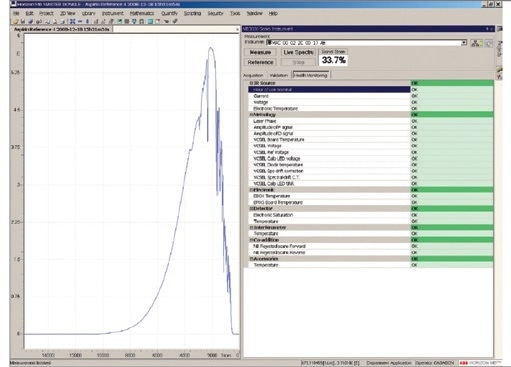The height and width of the screenshot is (367, 511).
Task: Open the Help menu
Action: pos(273,13)
